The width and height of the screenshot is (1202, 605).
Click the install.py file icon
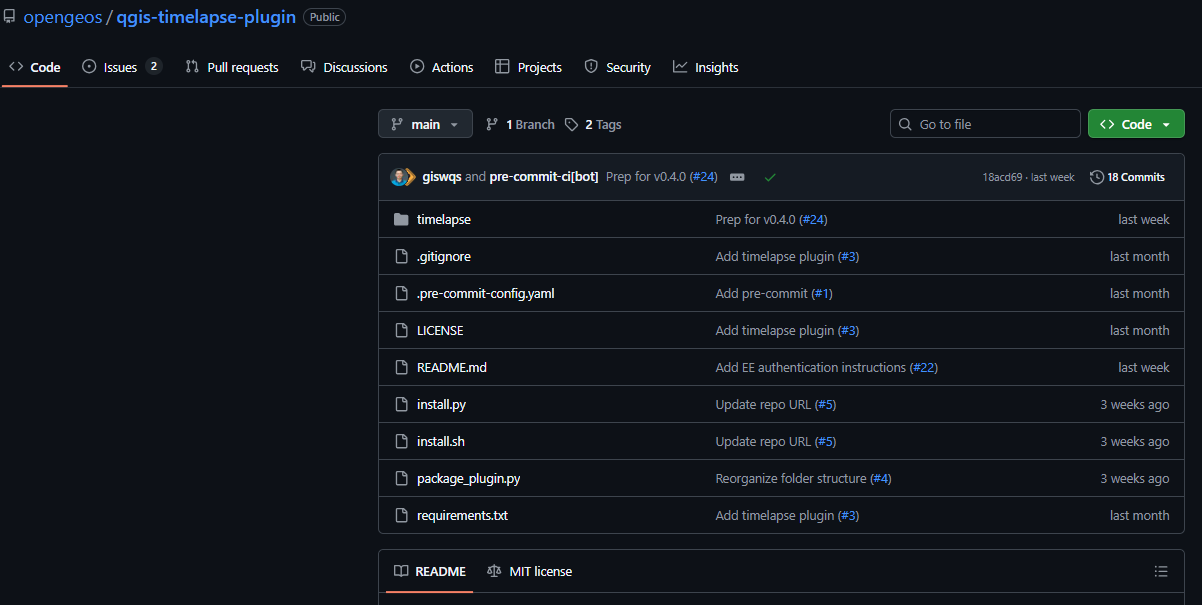pyautogui.click(x=401, y=404)
